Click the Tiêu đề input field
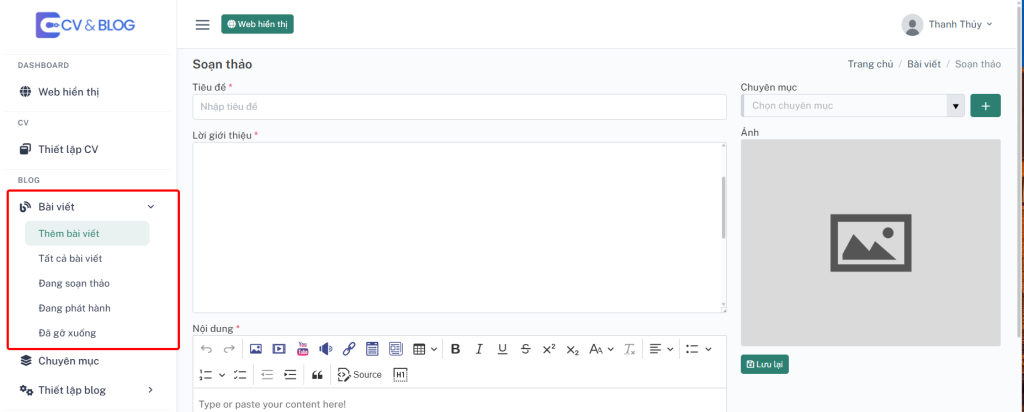Image resolution: width=1024 pixels, height=412 pixels. coord(459,106)
